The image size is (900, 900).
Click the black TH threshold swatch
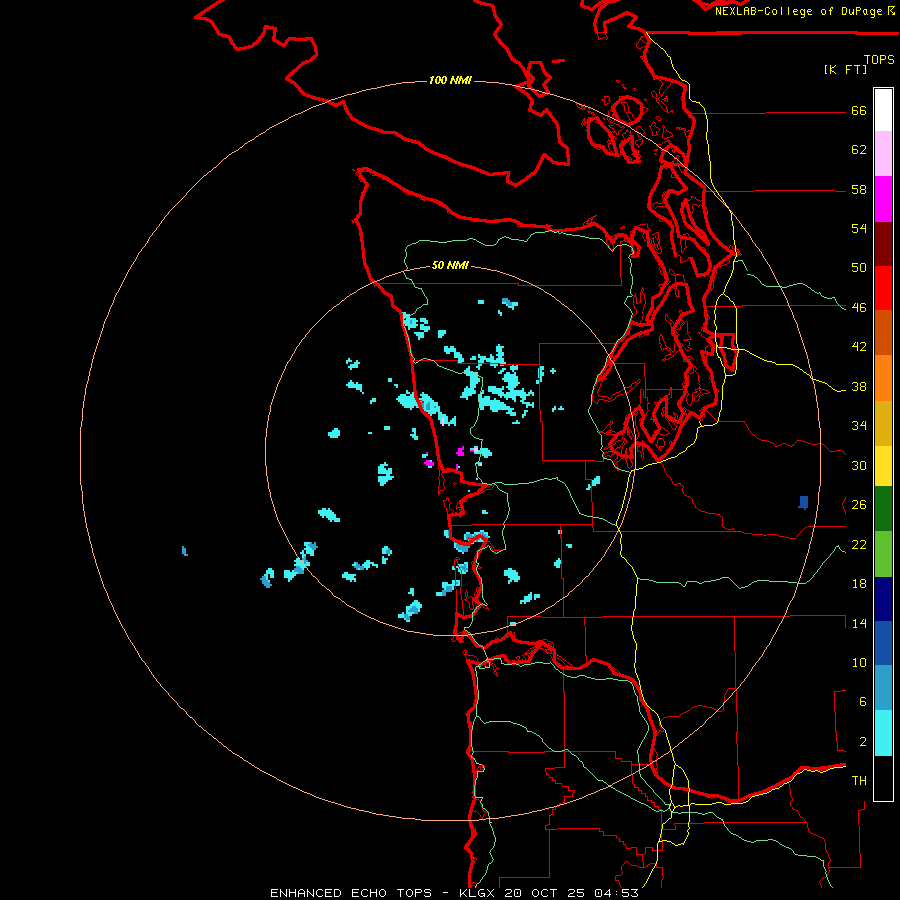pos(883,778)
